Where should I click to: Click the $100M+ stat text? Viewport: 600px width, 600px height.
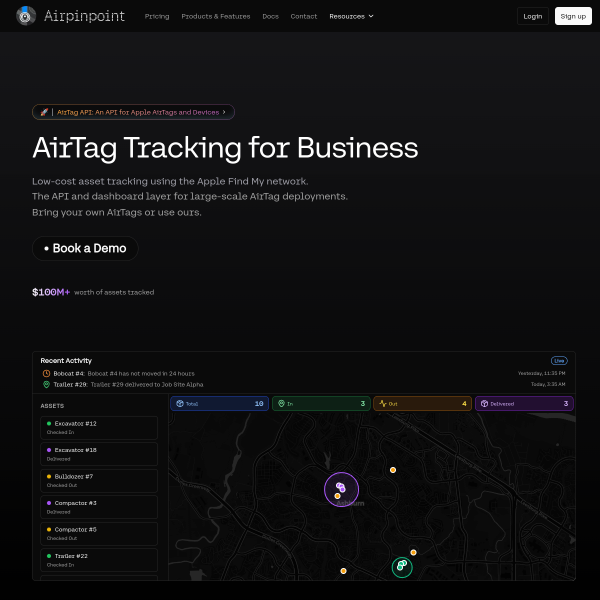click(51, 292)
